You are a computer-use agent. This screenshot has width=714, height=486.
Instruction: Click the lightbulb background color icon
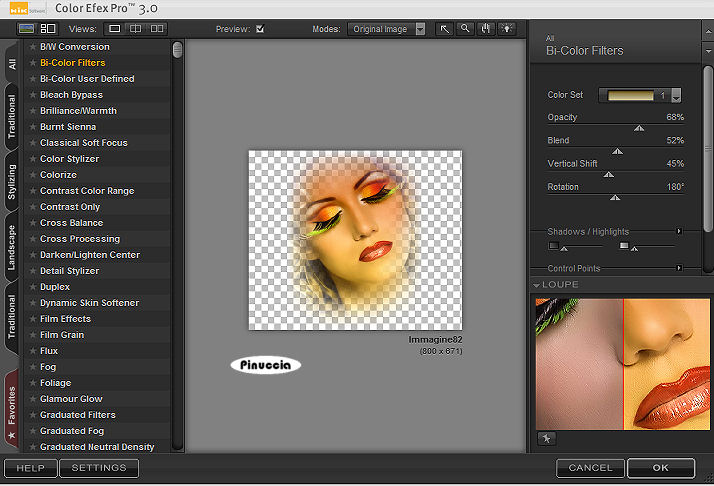point(505,29)
